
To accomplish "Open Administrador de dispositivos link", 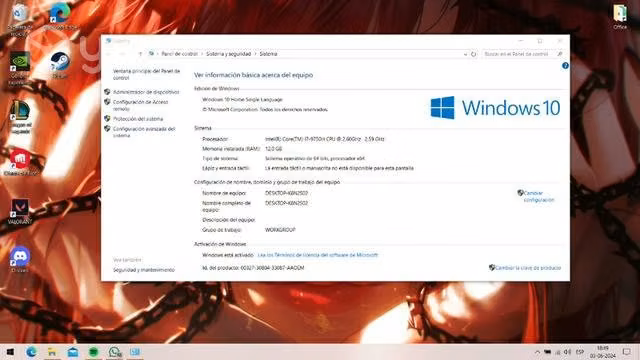I will pos(146,92).
